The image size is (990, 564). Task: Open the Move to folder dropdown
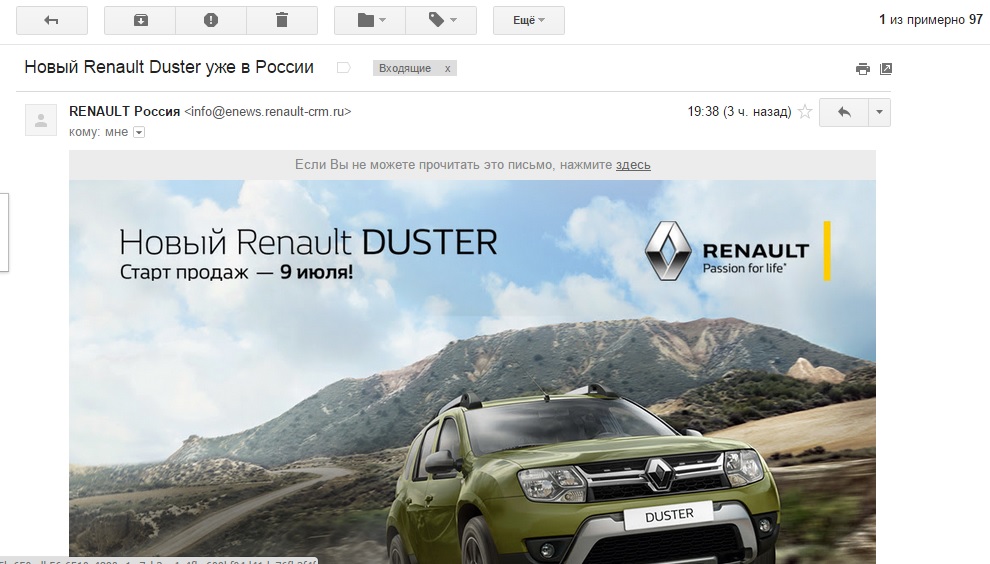(x=370, y=20)
